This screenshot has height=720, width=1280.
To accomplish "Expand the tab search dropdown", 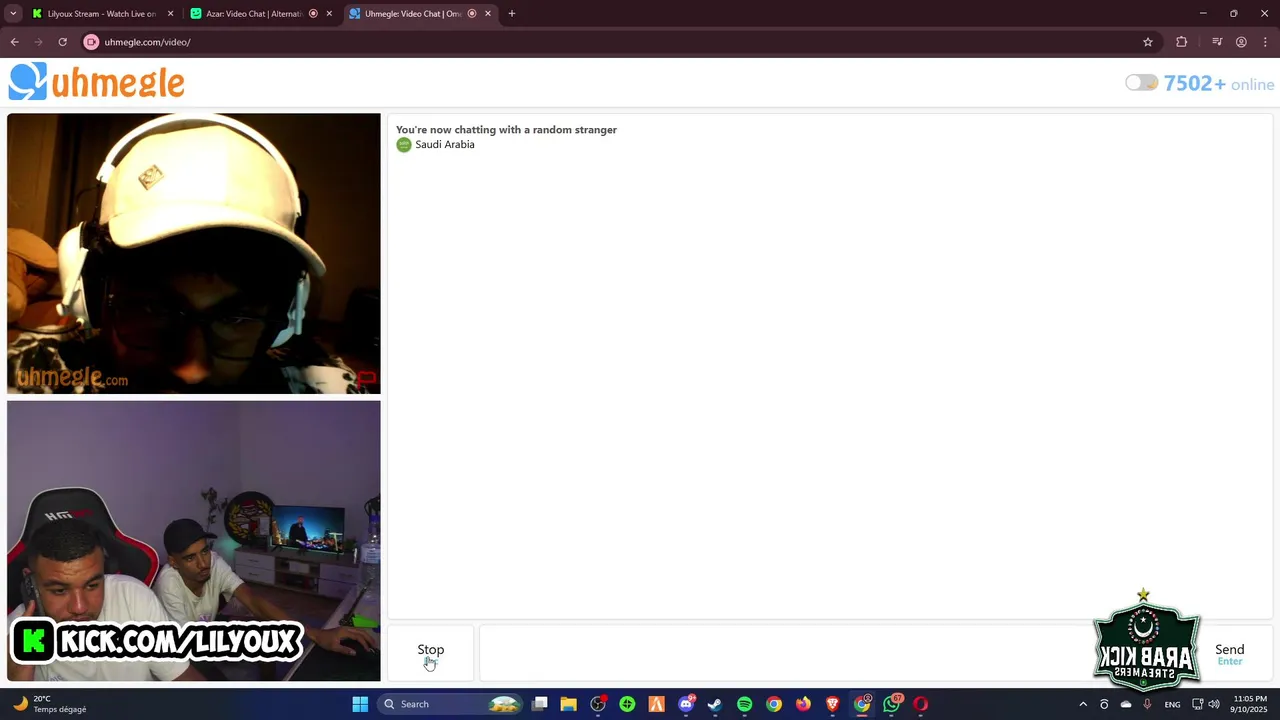I will pos(13,14).
